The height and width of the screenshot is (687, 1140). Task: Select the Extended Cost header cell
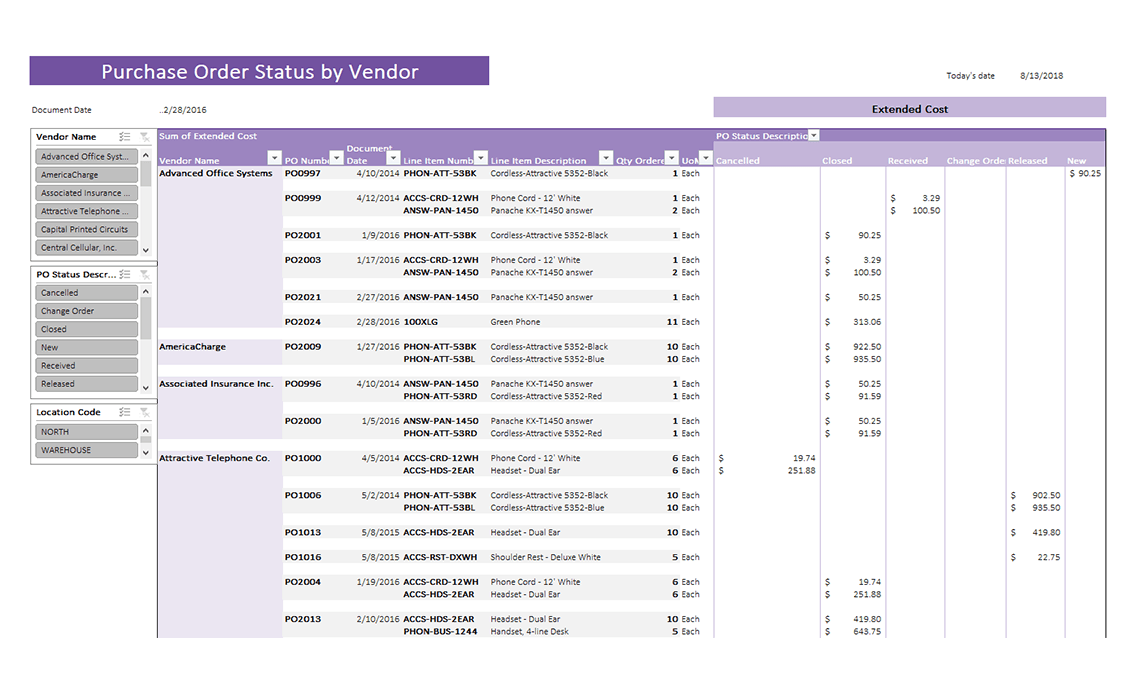pyautogui.click(x=910, y=108)
